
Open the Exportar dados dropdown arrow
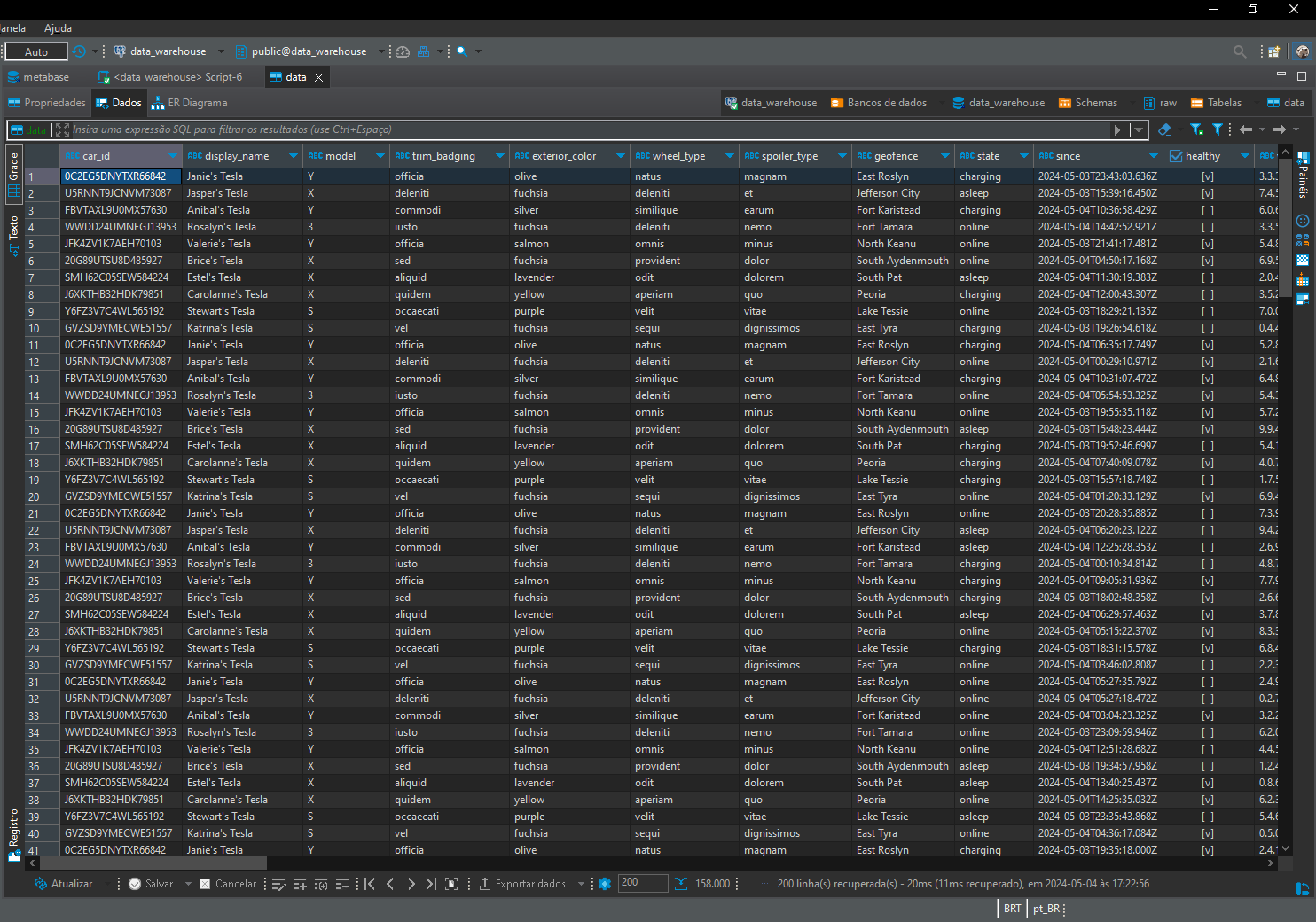click(581, 884)
